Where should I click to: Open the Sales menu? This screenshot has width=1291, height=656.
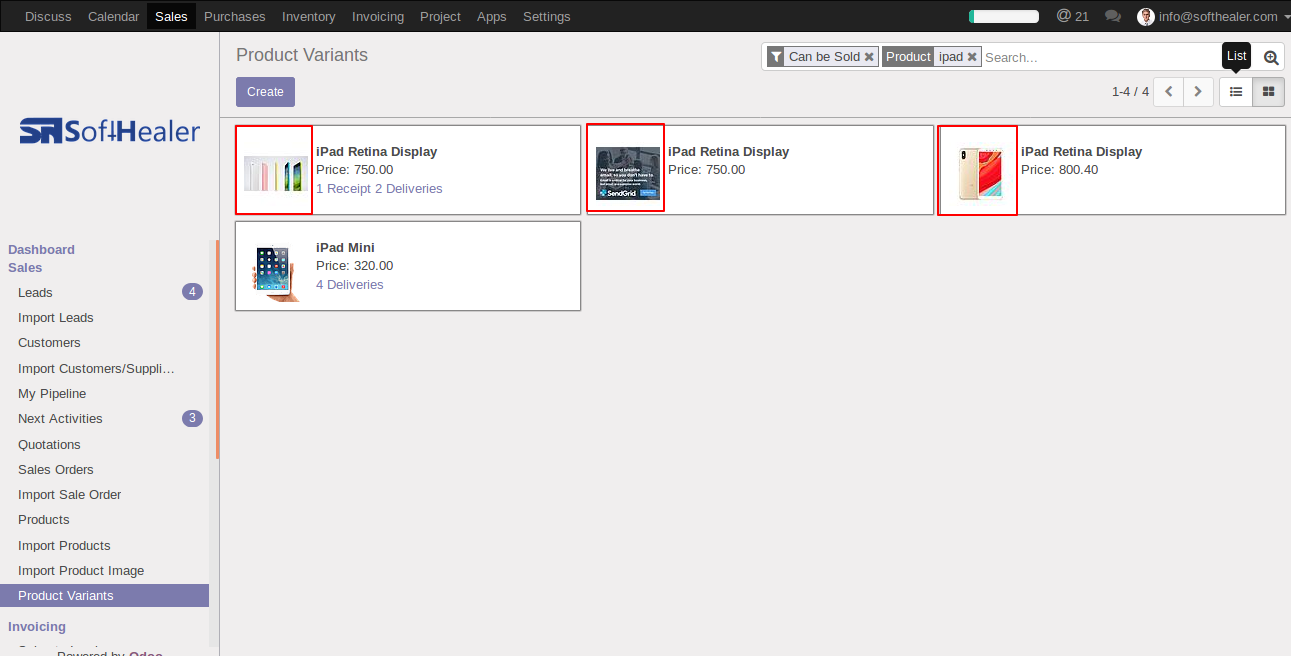(171, 16)
